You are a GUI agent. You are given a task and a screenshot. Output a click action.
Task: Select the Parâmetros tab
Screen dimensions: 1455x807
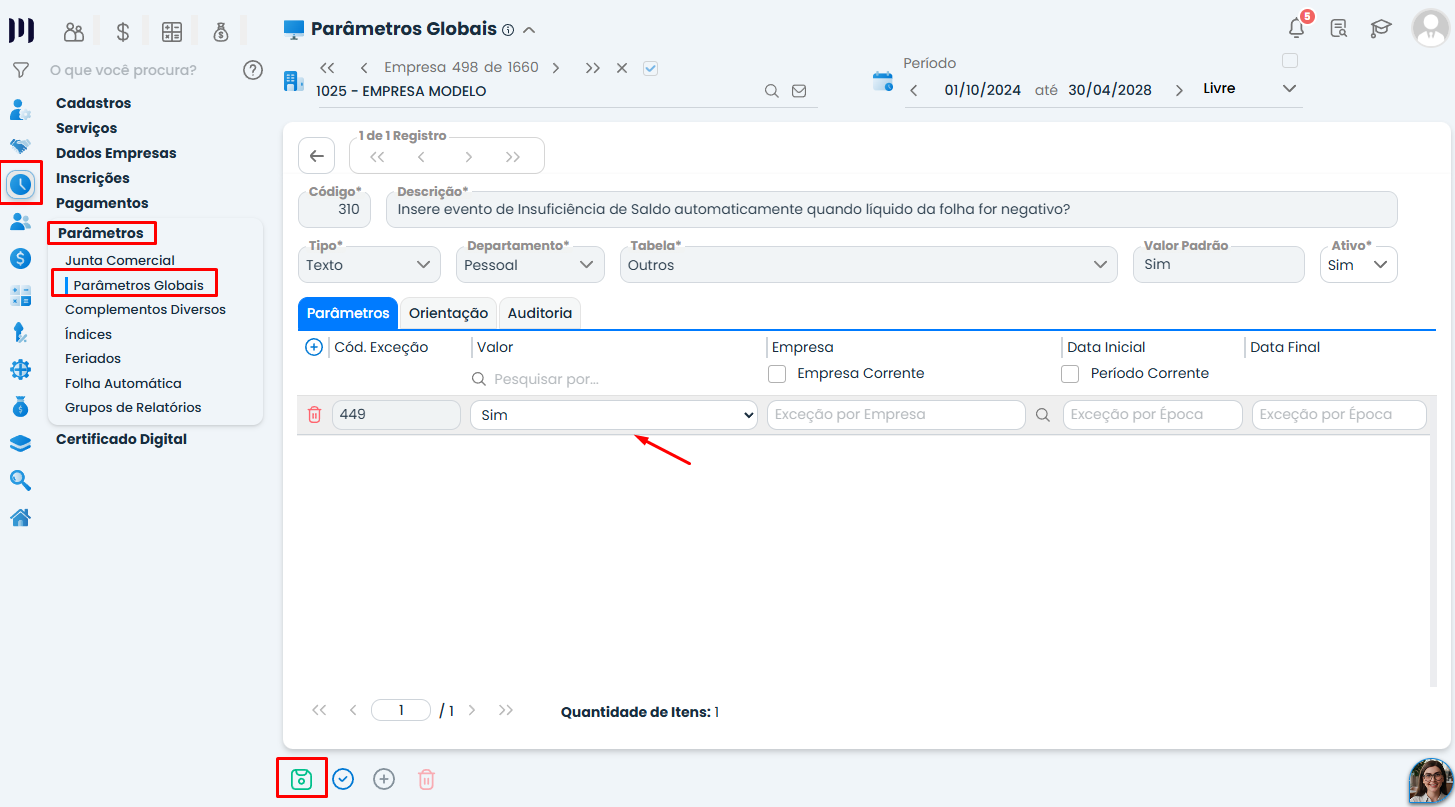pyautogui.click(x=348, y=313)
